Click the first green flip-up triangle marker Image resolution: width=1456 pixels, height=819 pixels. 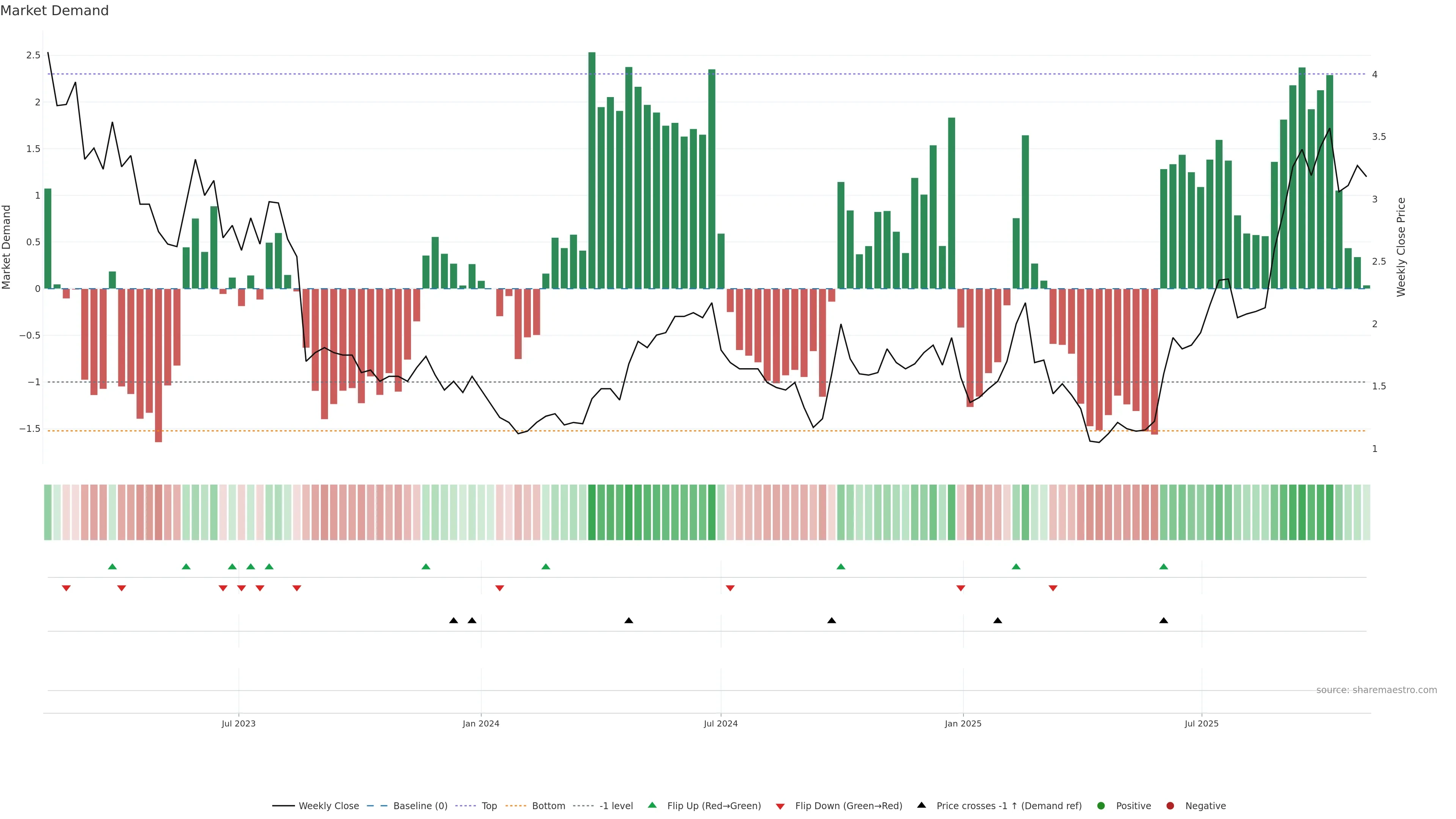(112, 566)
